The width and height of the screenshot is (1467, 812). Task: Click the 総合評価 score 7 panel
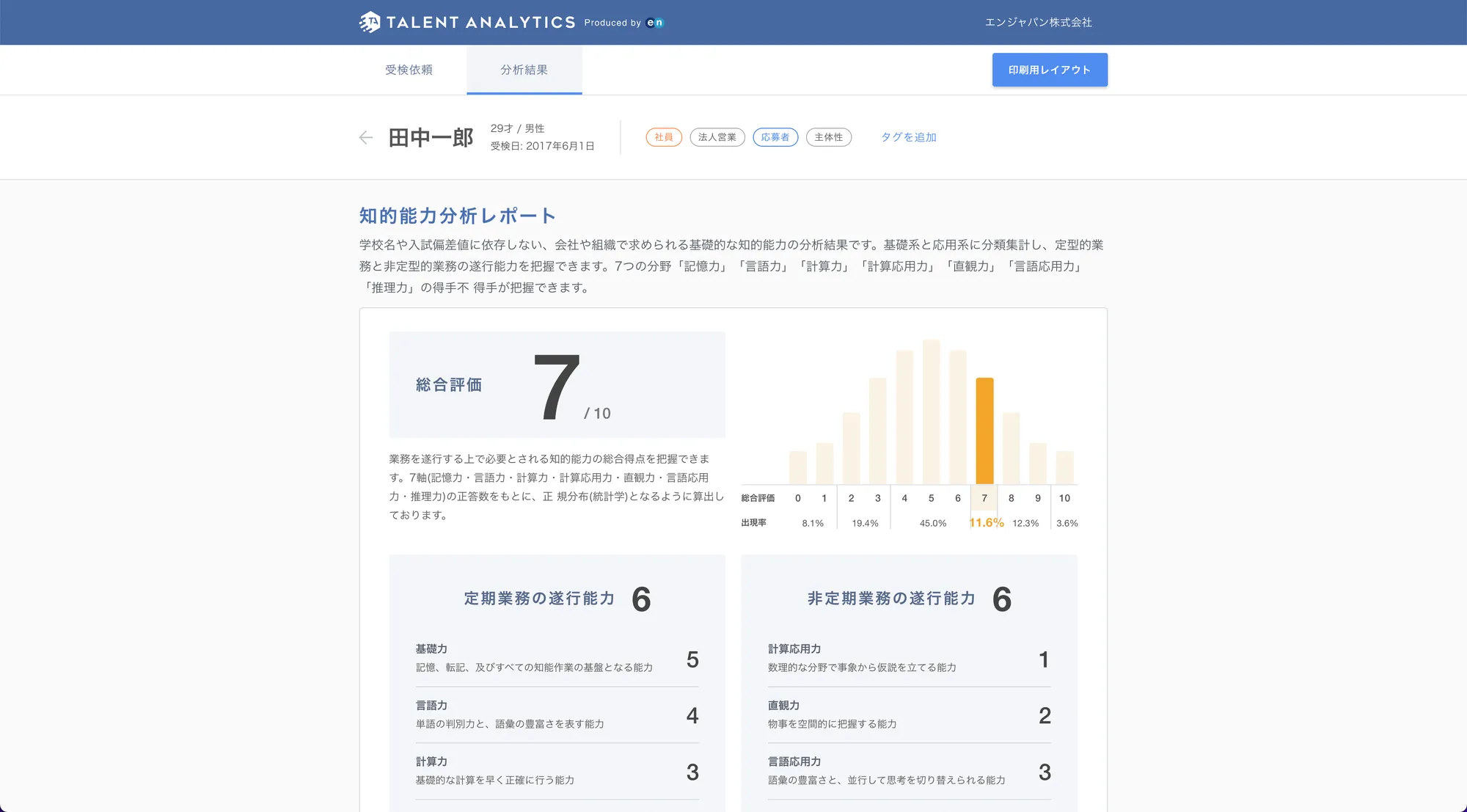point(557,385)
